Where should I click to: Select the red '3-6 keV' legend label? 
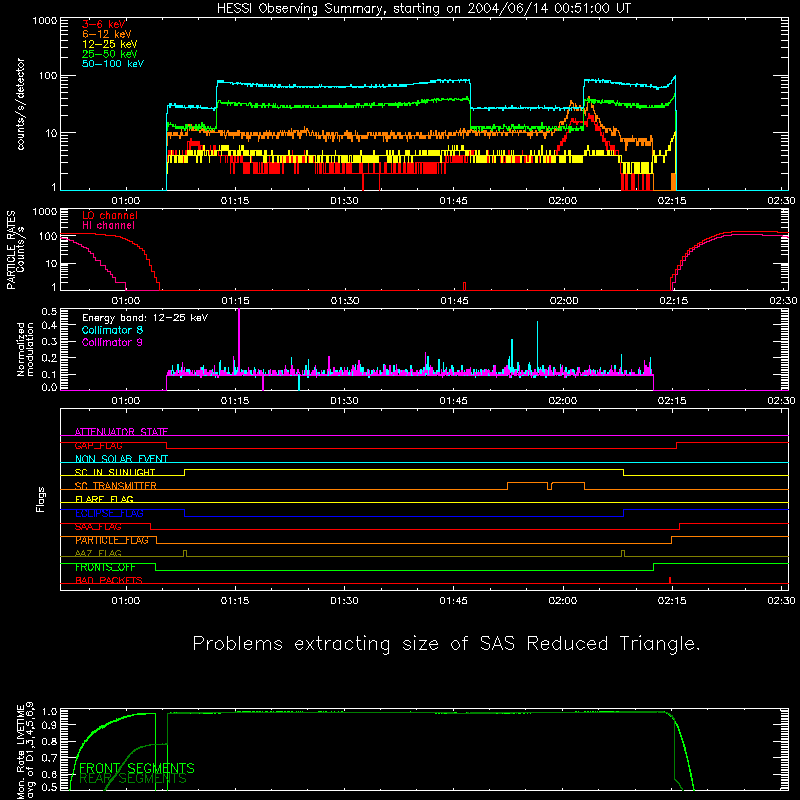click(103, 24)
